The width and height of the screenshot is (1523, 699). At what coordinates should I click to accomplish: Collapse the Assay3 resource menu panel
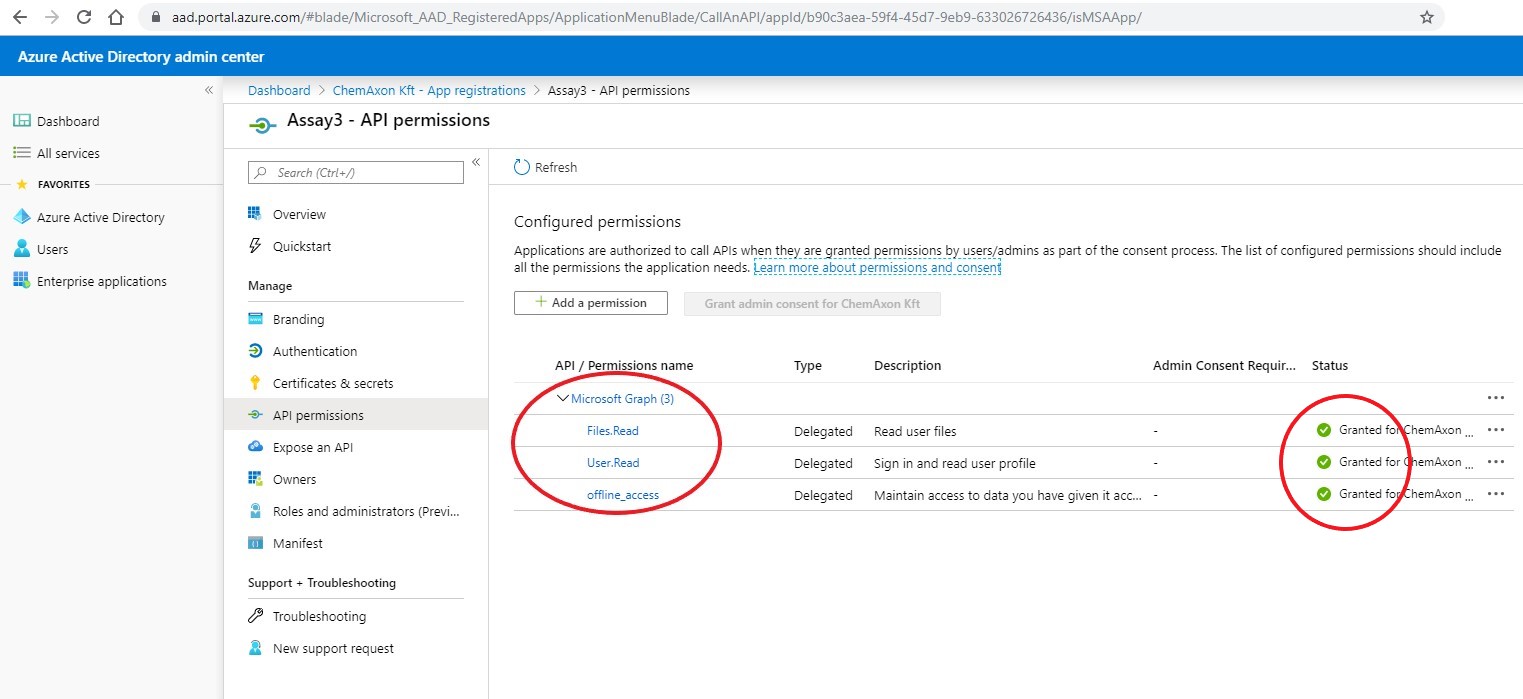[476, 162]
